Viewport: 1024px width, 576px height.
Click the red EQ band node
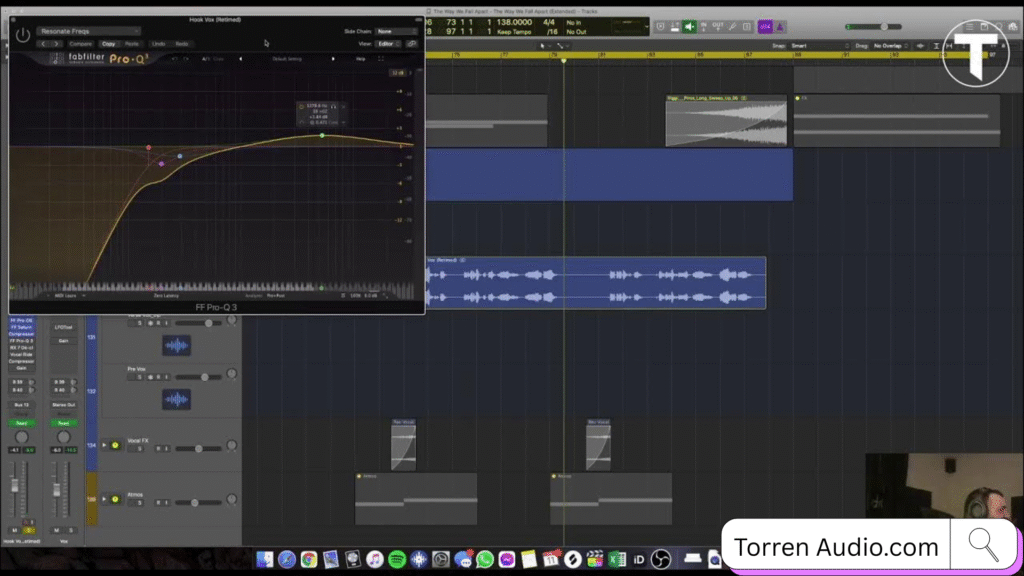tap(149, 148)
